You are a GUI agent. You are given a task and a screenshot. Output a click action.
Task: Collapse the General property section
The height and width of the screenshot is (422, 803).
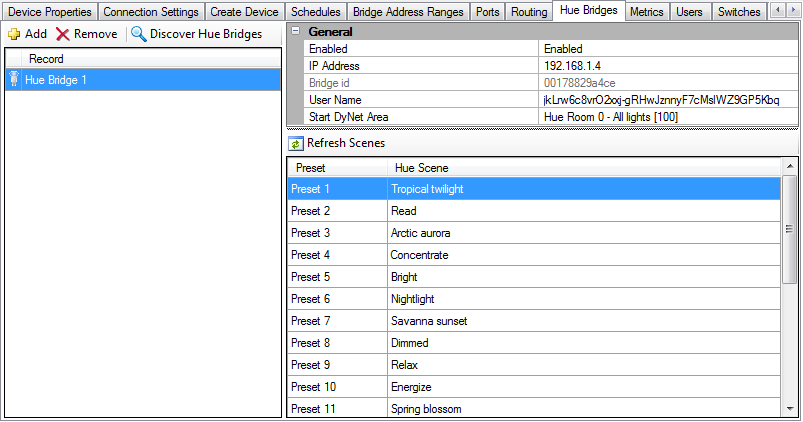click(x=295, y=32)
